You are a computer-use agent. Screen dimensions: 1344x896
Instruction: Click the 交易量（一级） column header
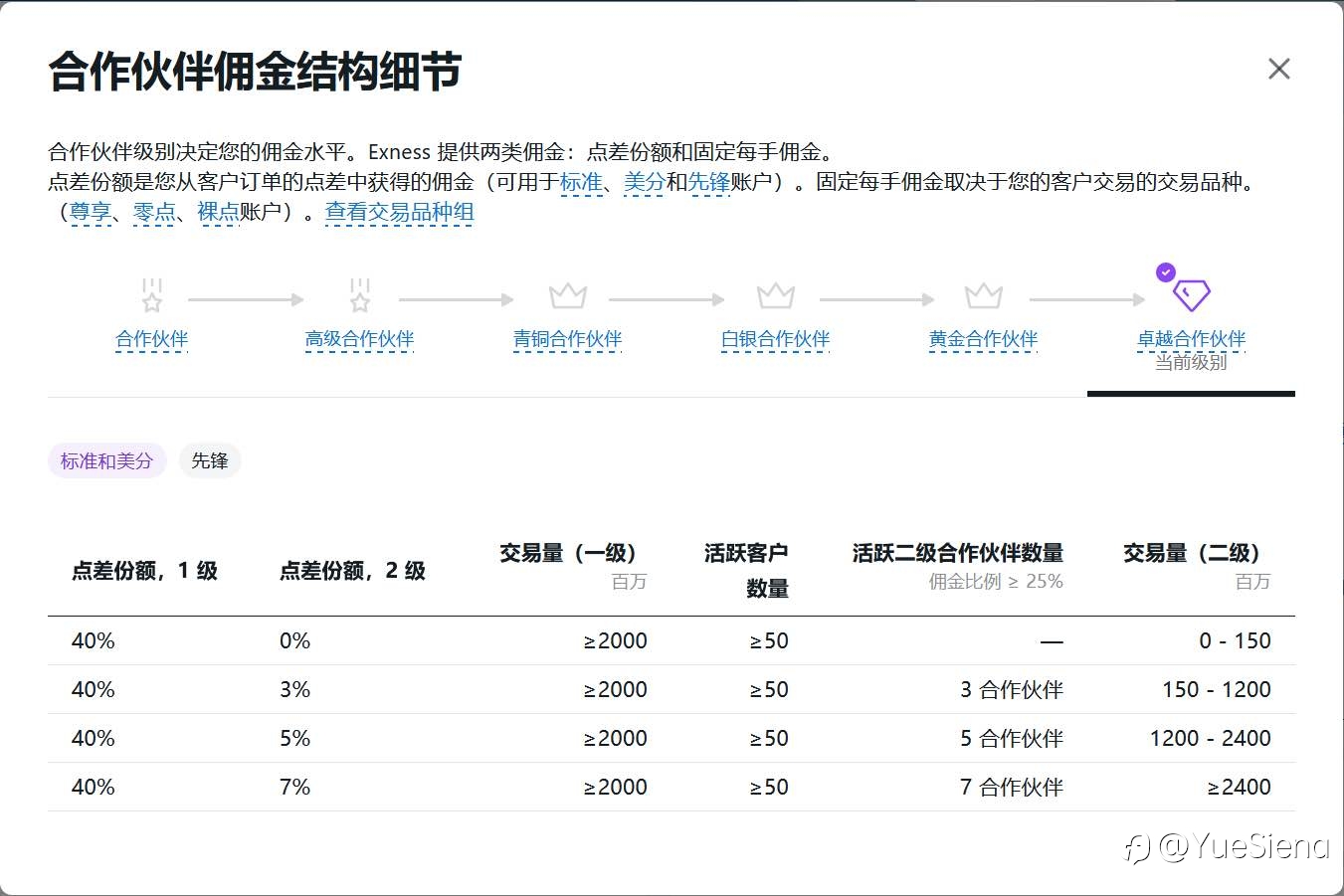[573, 553]
